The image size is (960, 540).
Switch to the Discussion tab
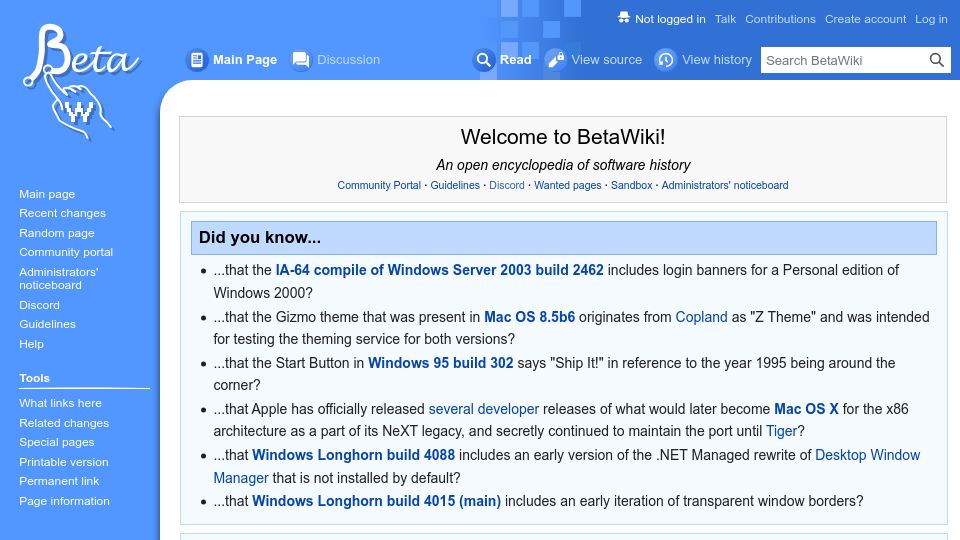point(348,60)
